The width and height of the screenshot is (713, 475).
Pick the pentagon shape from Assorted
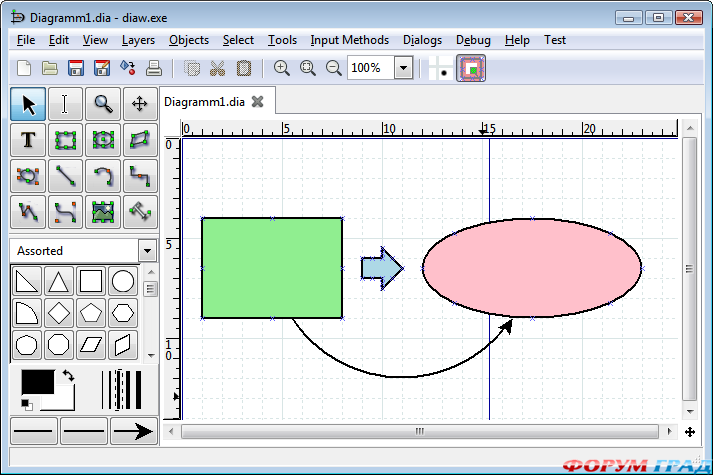(91, 313)
